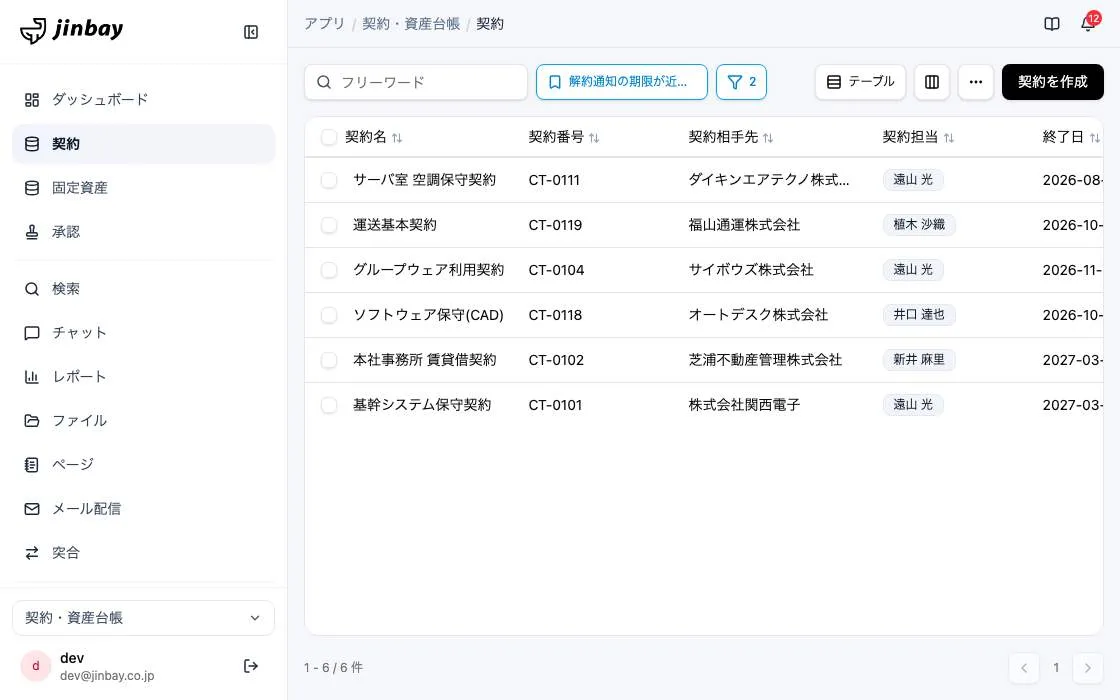The image size is (1120, 700).
Task: Open 運送基本契約 contract name
Action: tap(394, 225)
